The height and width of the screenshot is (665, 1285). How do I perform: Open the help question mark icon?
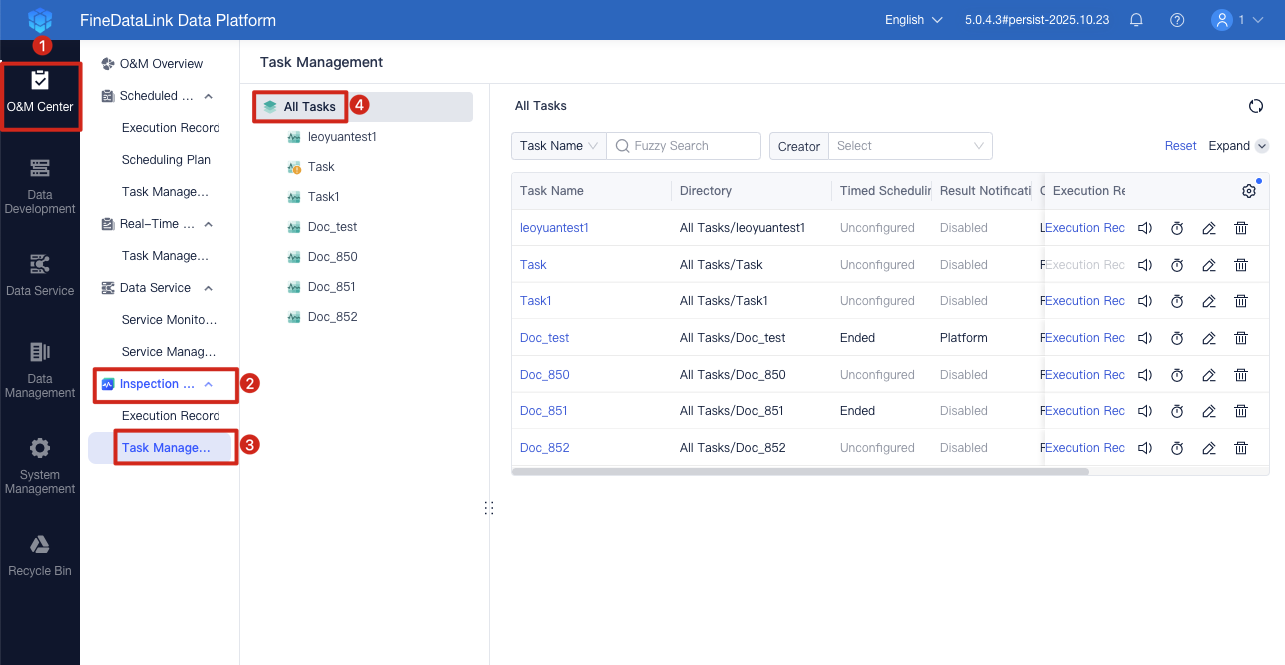1177,20
